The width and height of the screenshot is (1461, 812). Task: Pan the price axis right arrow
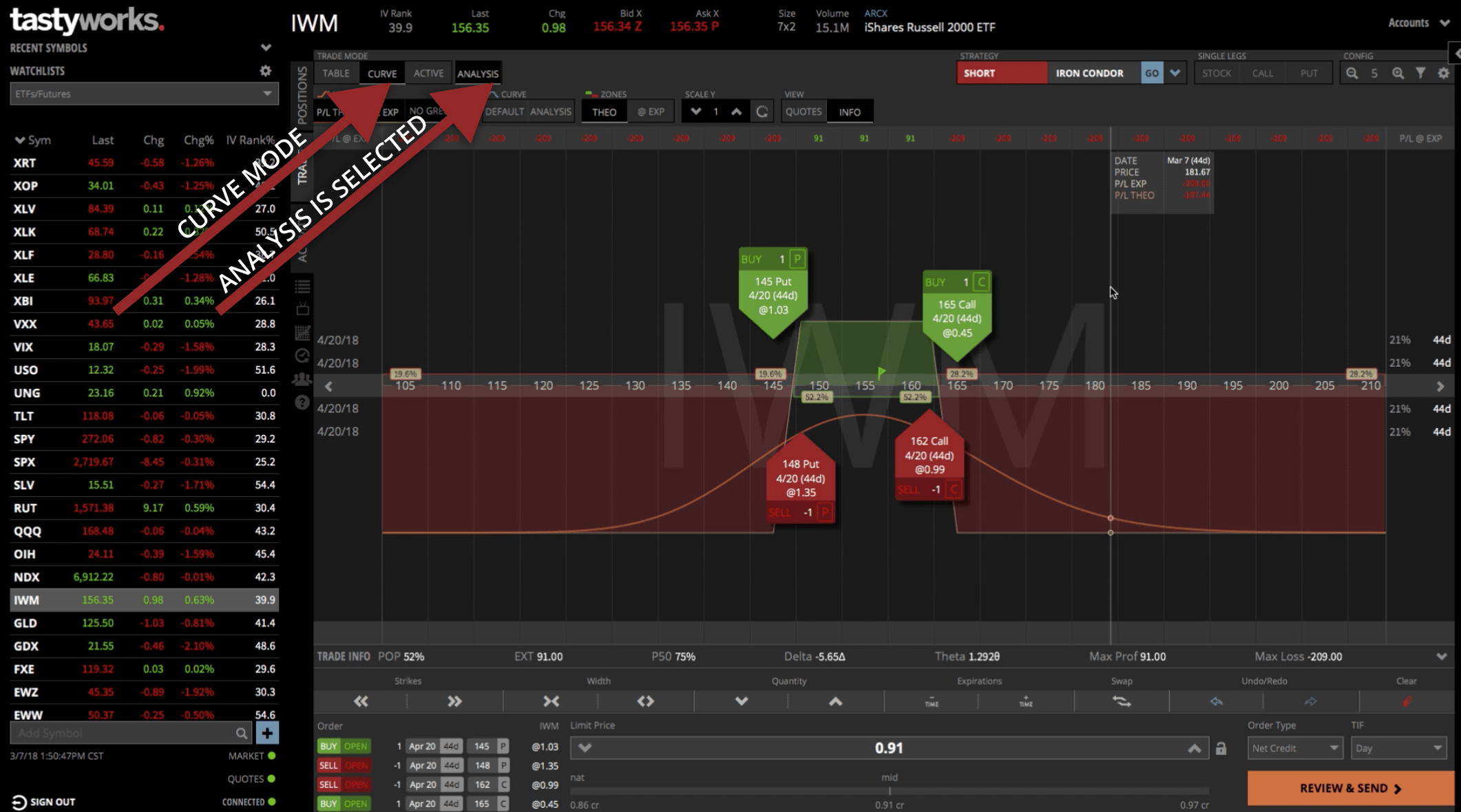click(1440, 386)
